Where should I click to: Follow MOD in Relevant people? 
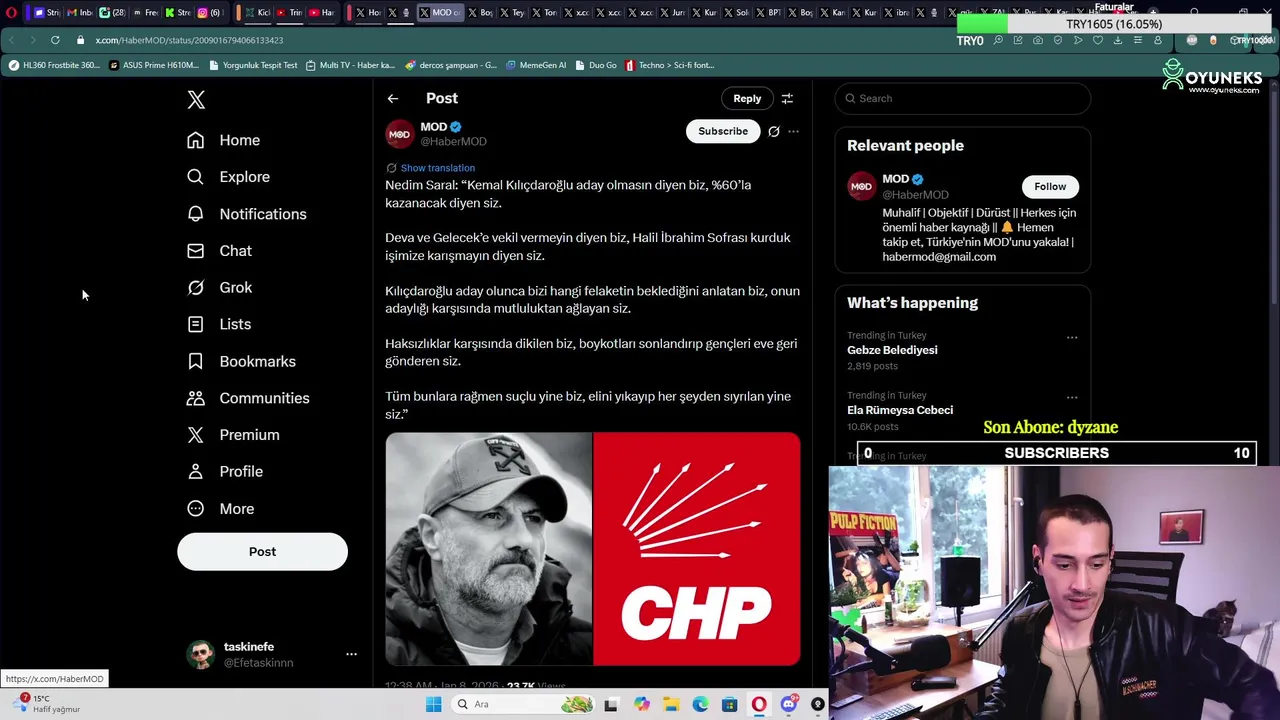pos(1050,186)
